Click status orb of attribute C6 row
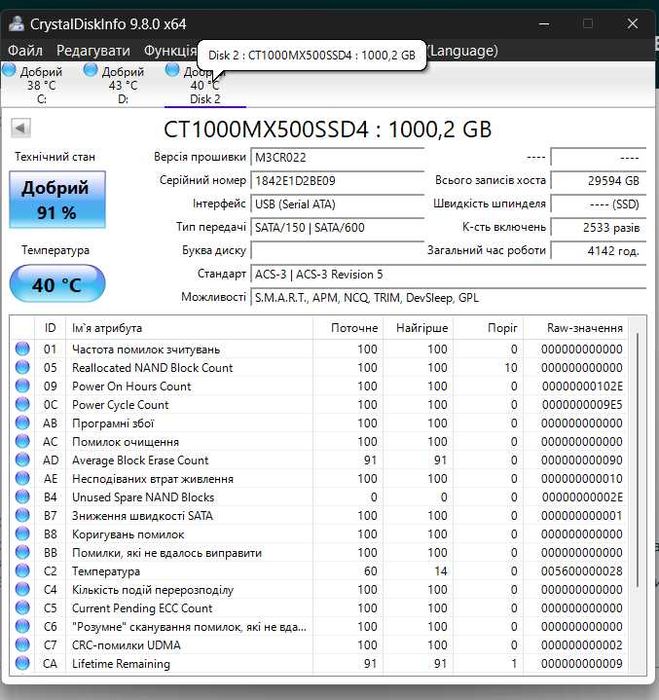Image resolution: width=659 pixels, height=700 pixels. click(22, 626)
